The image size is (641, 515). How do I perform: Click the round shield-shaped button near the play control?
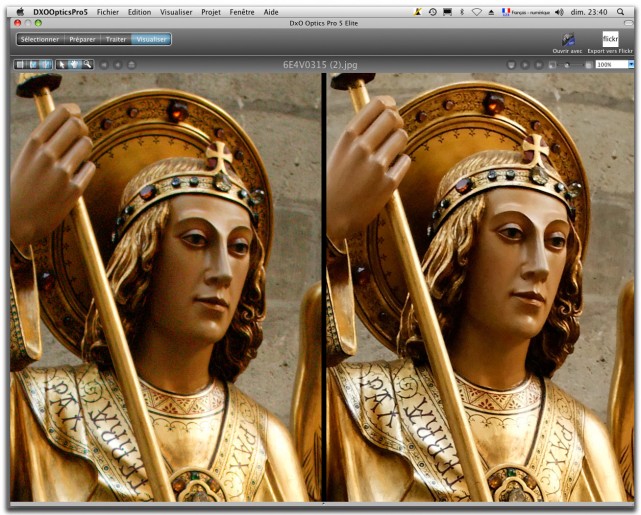pyautogui.click(x=511, y=65)
